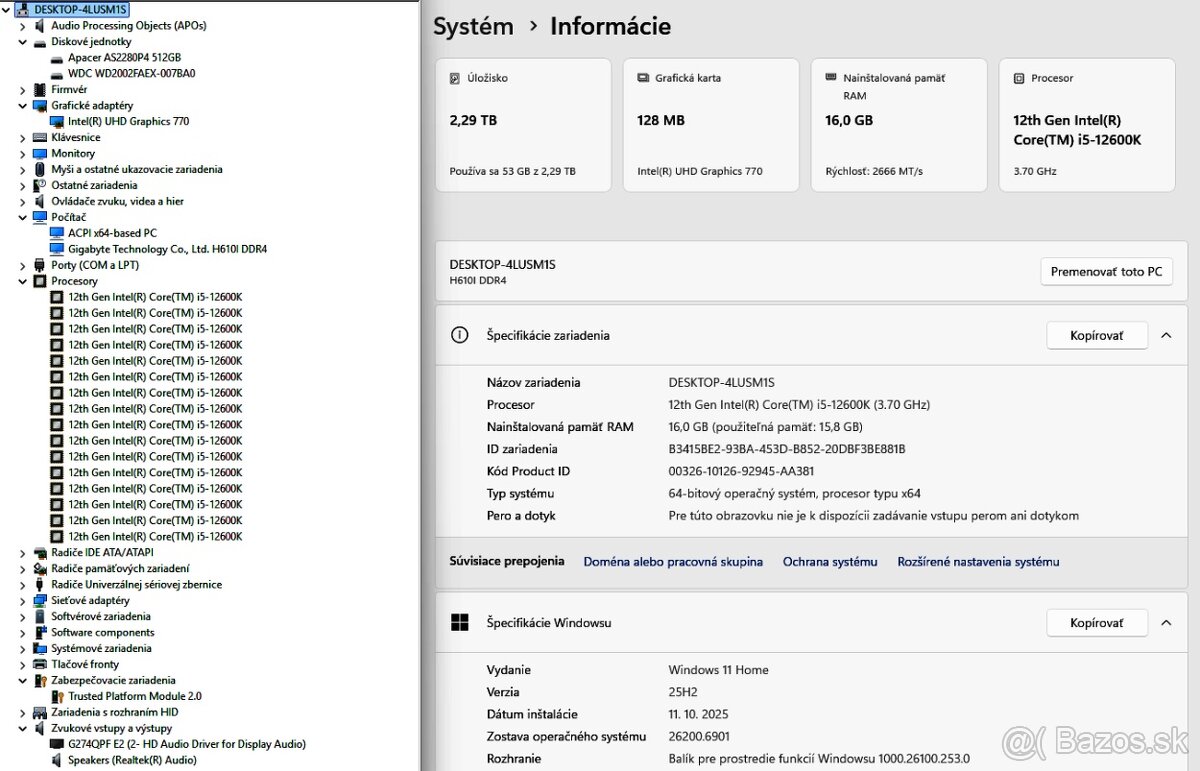Open the Rozšírené nastavenia systému link
The width and height of the screenshot is (1200, 771).
(x=978, y=561)
